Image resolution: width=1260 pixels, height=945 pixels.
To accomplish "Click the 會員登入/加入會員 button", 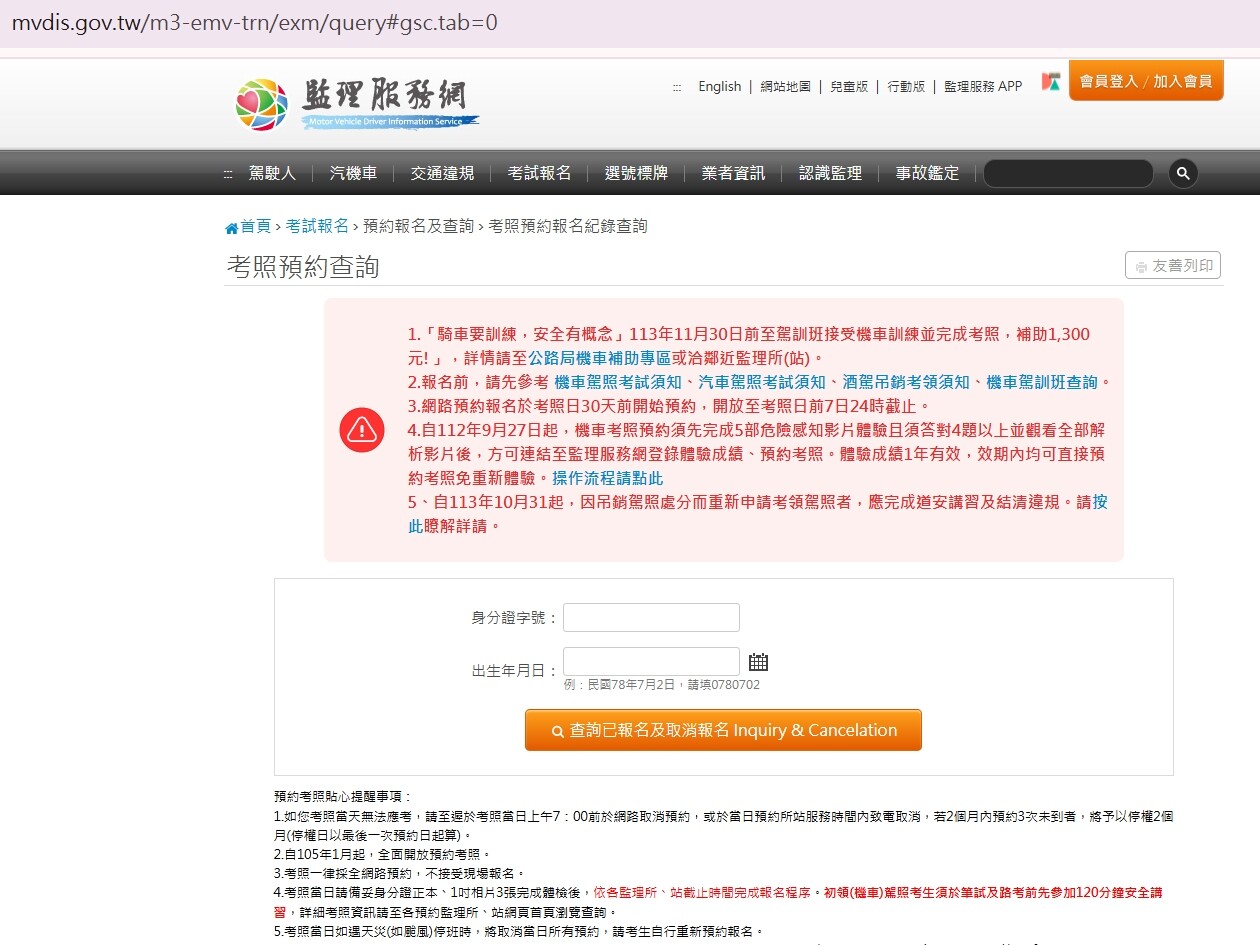I will click(1146, 81).
